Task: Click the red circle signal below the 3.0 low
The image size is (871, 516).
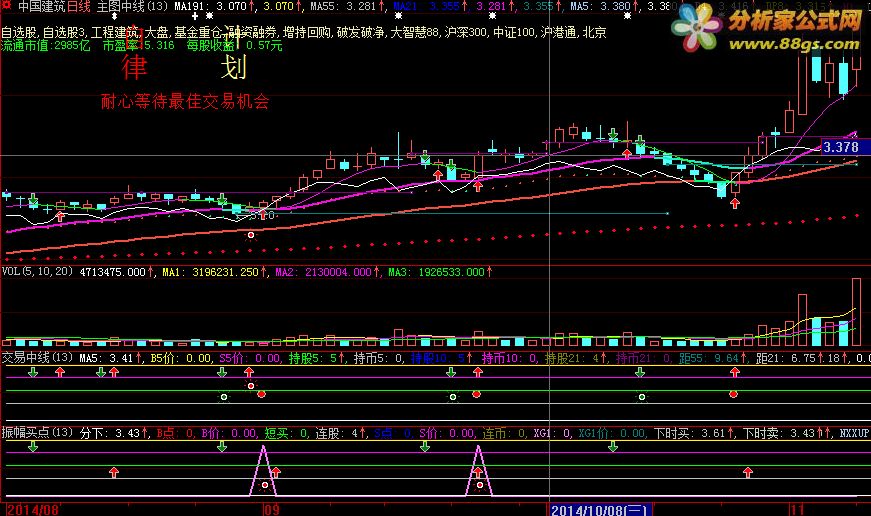Action: [x=251, y=235]
